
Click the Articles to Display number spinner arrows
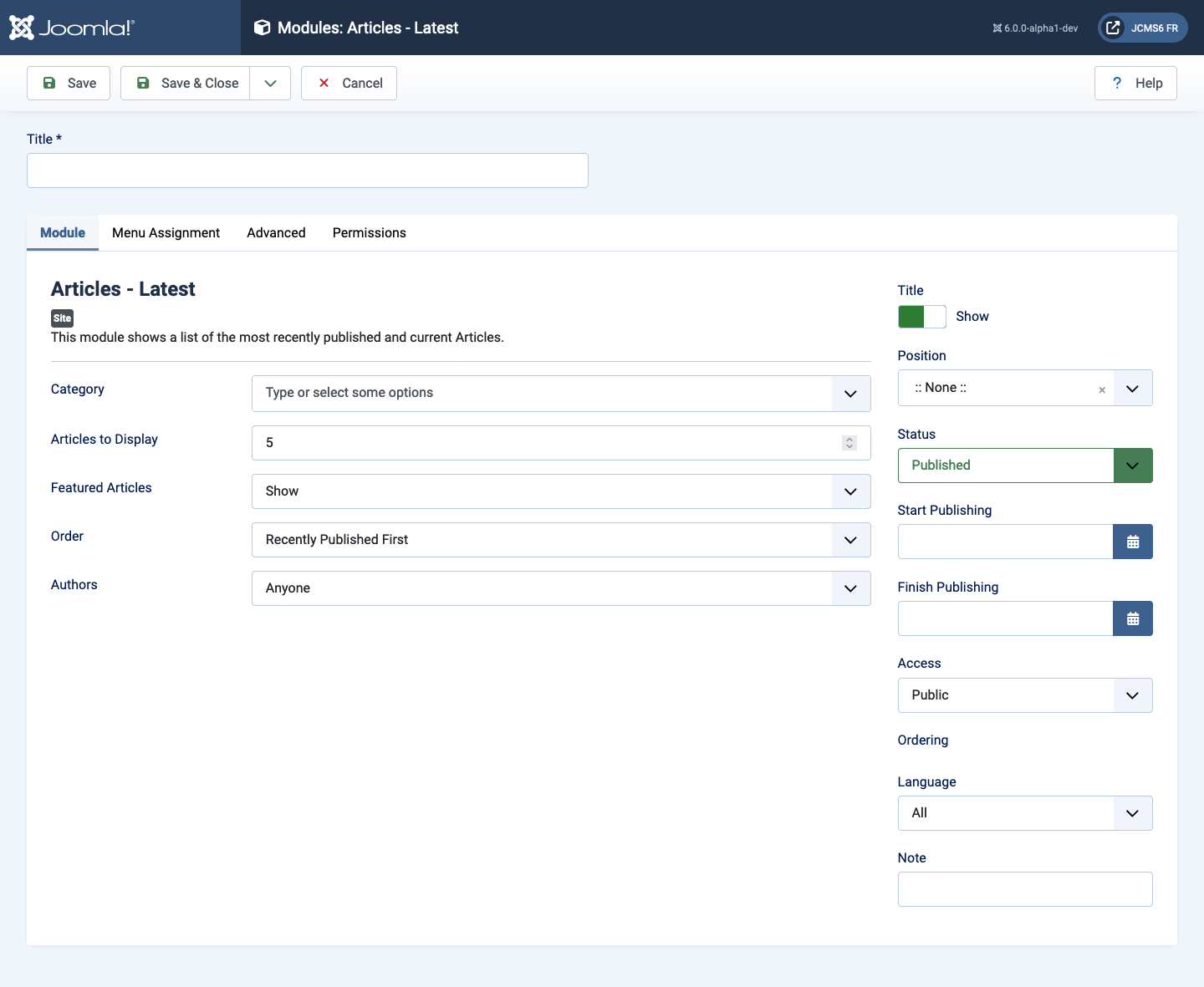(x=849, y=443)
